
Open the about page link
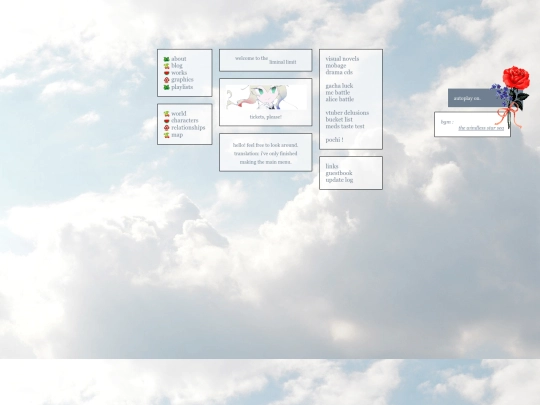[179, 59]
